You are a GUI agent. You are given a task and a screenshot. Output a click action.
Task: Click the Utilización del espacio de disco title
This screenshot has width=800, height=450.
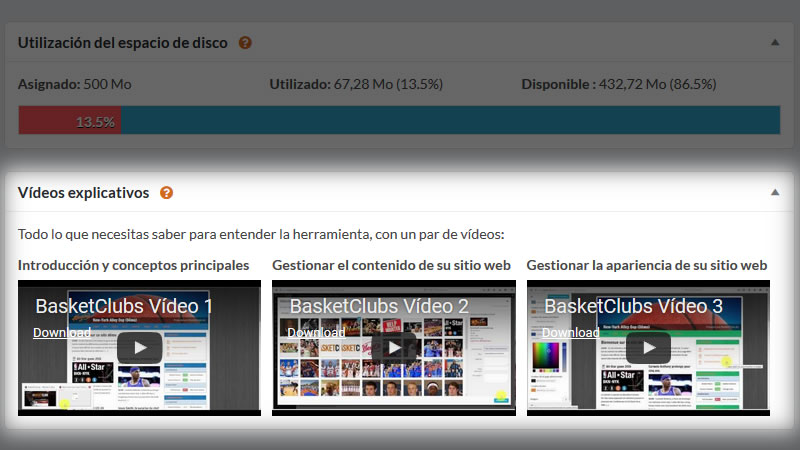pyautogui.click(x=122, y=43)
